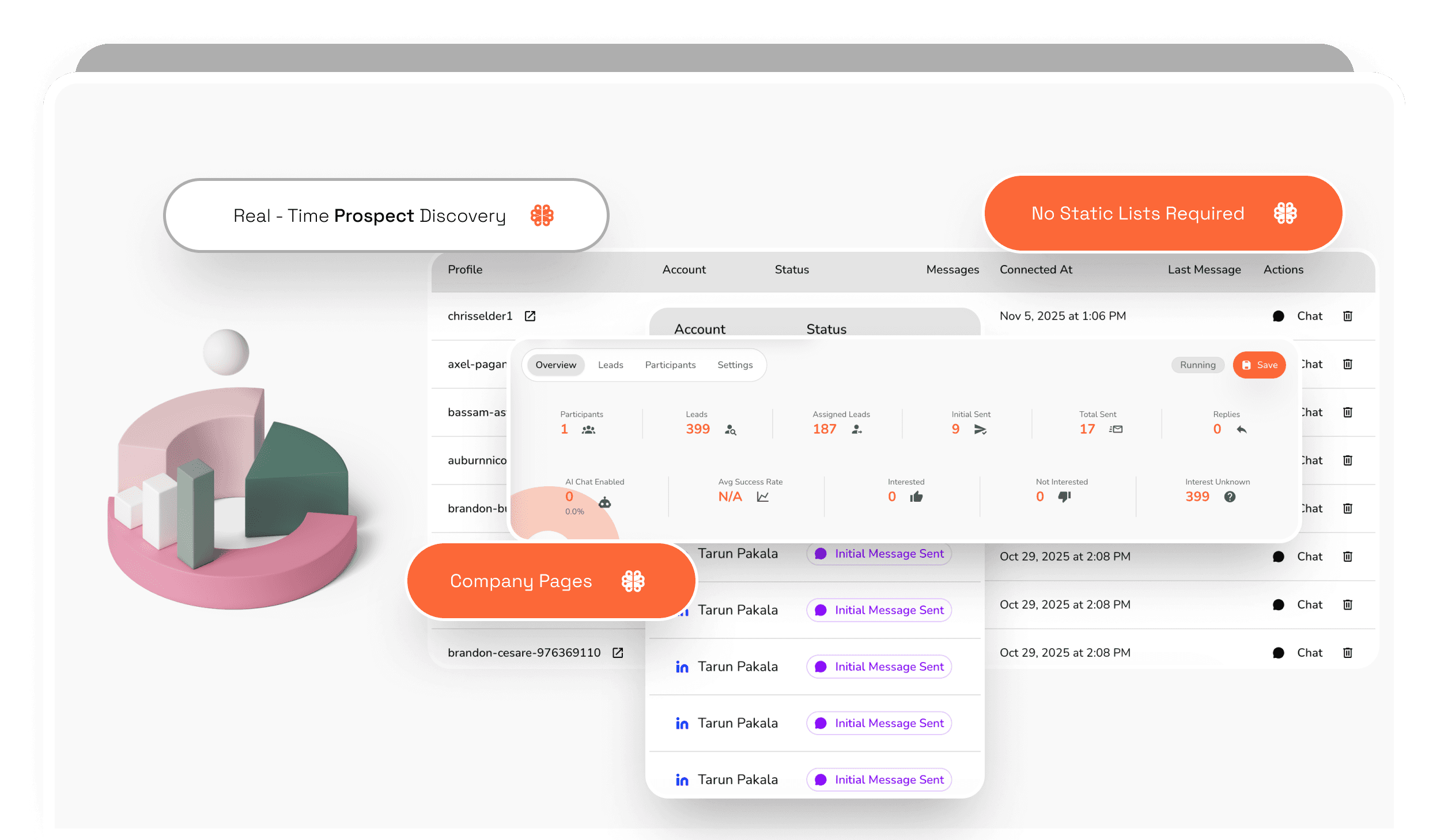Click chat bubble icon in chrisselder1 row

(x=1278, y=316)
